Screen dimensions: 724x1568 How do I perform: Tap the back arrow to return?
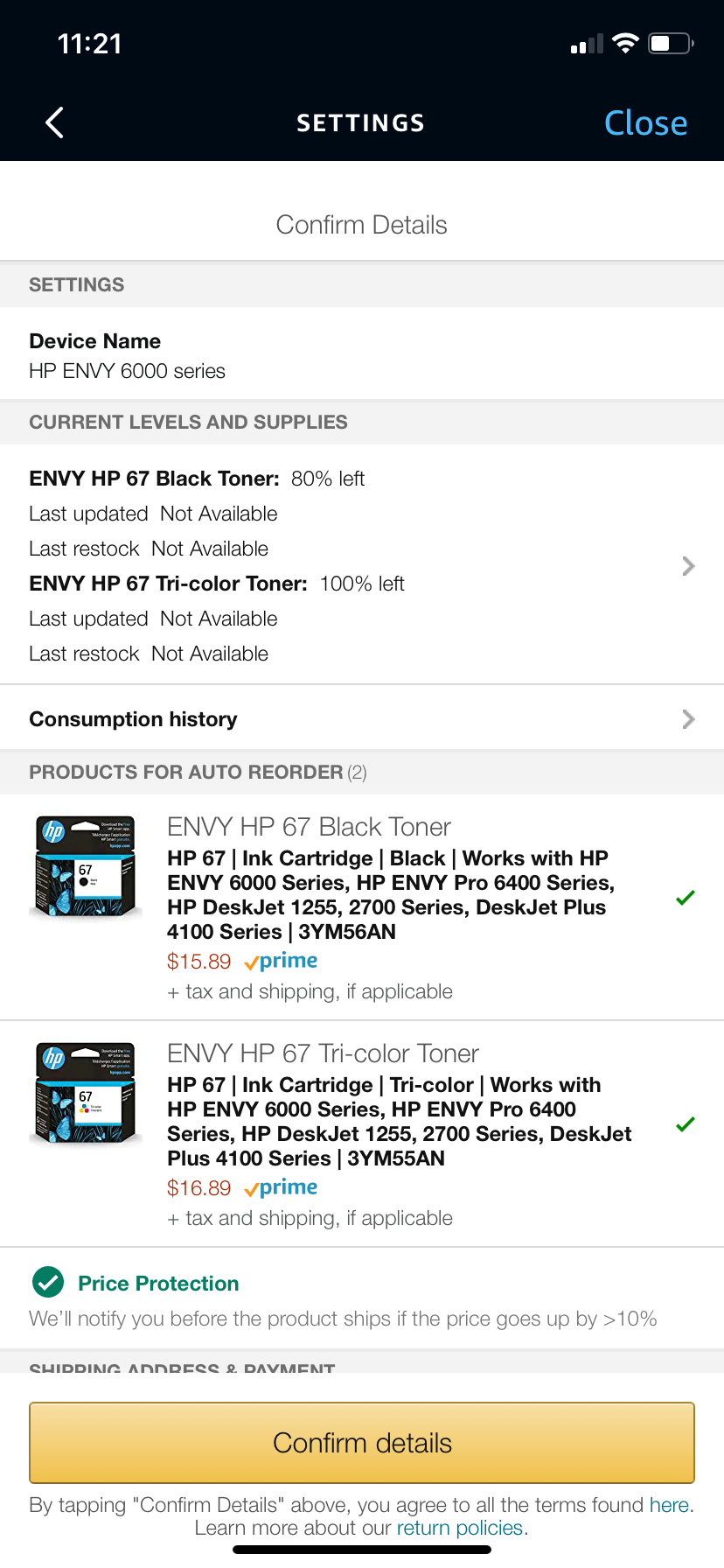click(x=54, y=122)
